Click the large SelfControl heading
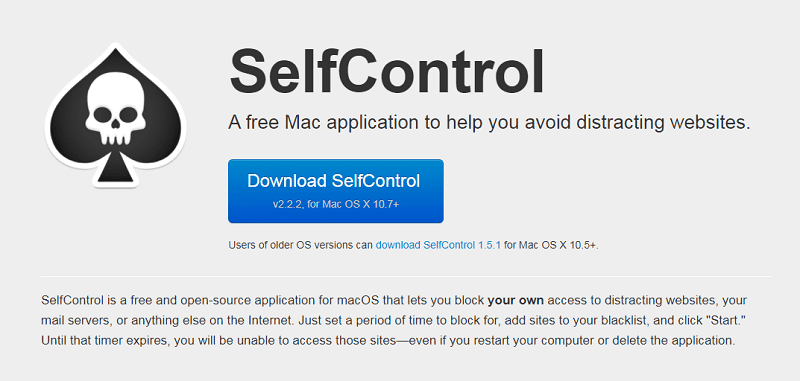The height and width of the screenshot is (381, 800). [387, 72]
